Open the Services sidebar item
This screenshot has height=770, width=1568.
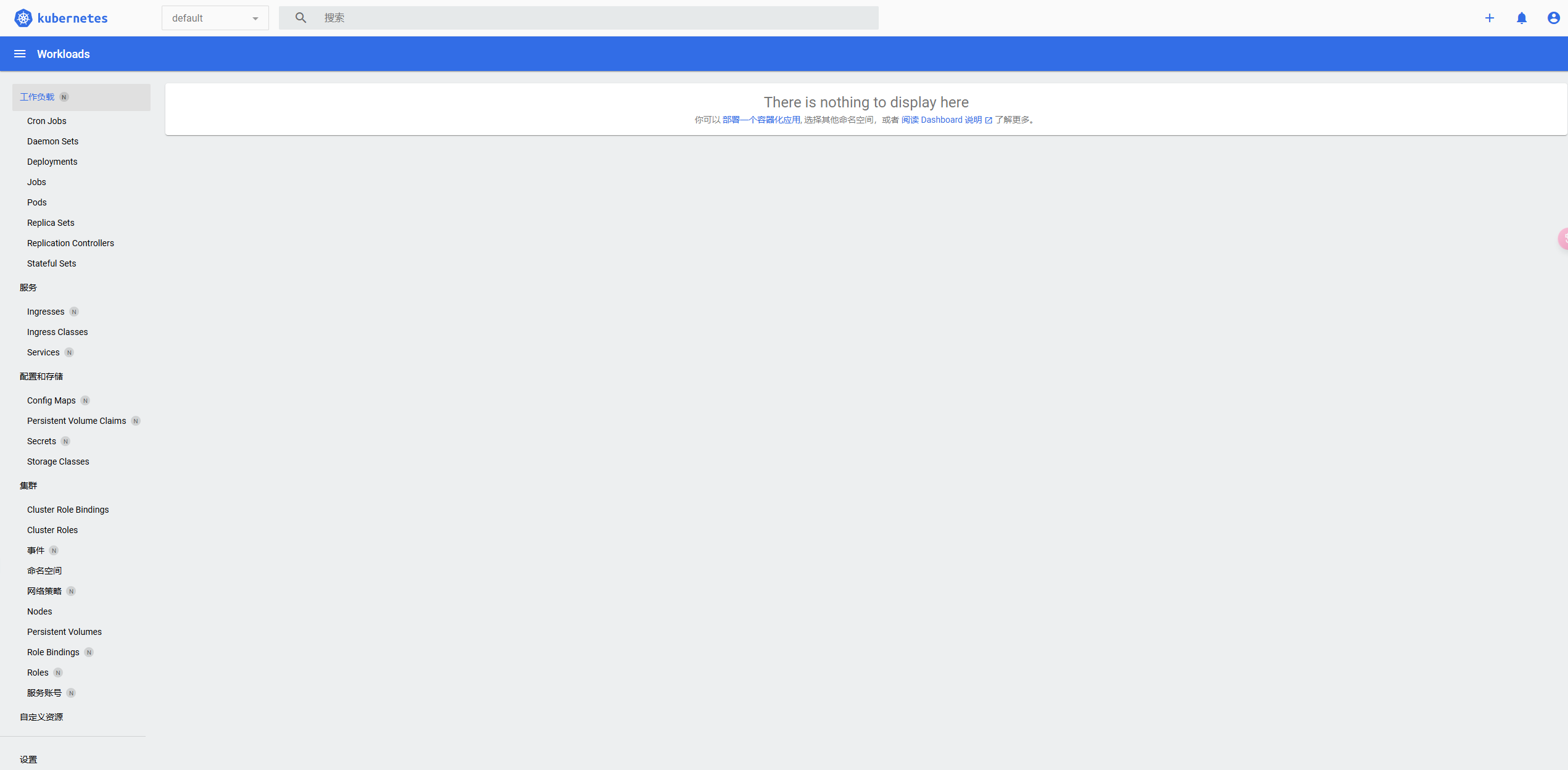tap(43, 352)
